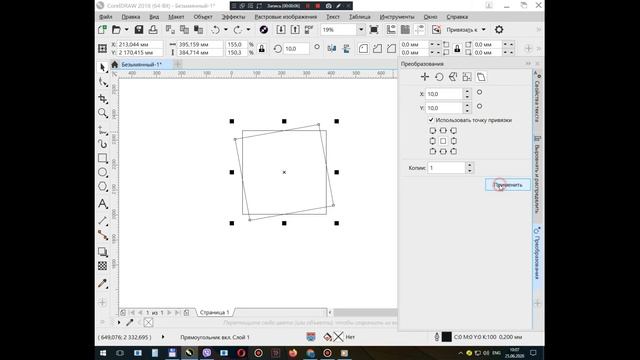Click the no-fill X swatch in status bar

[338, 337]
